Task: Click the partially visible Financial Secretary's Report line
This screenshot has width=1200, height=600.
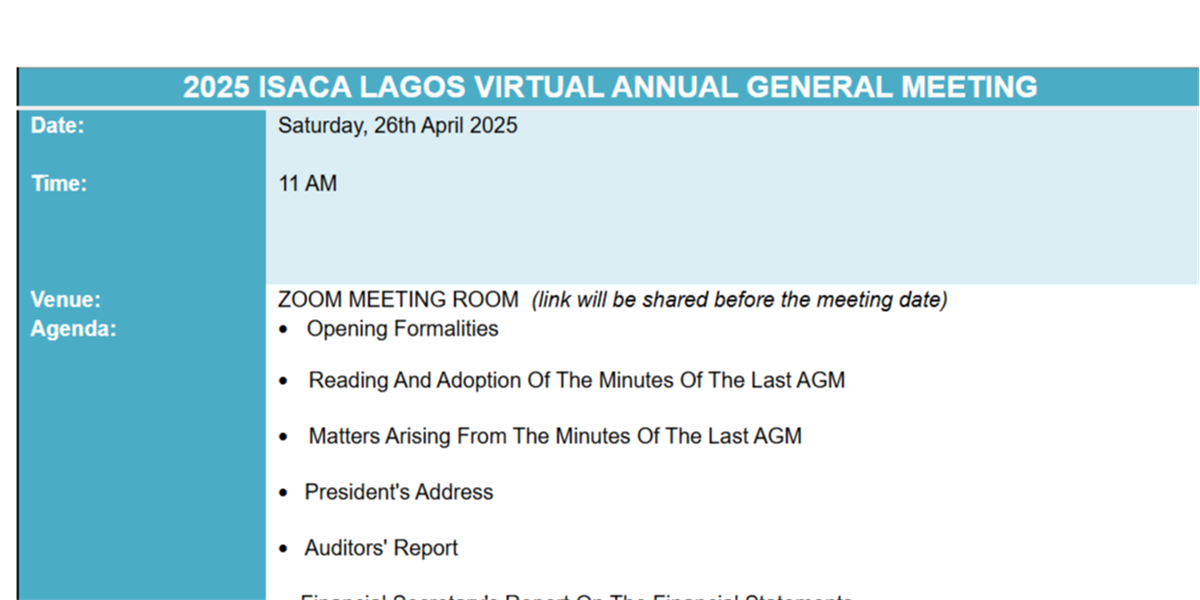Action: 576,596
